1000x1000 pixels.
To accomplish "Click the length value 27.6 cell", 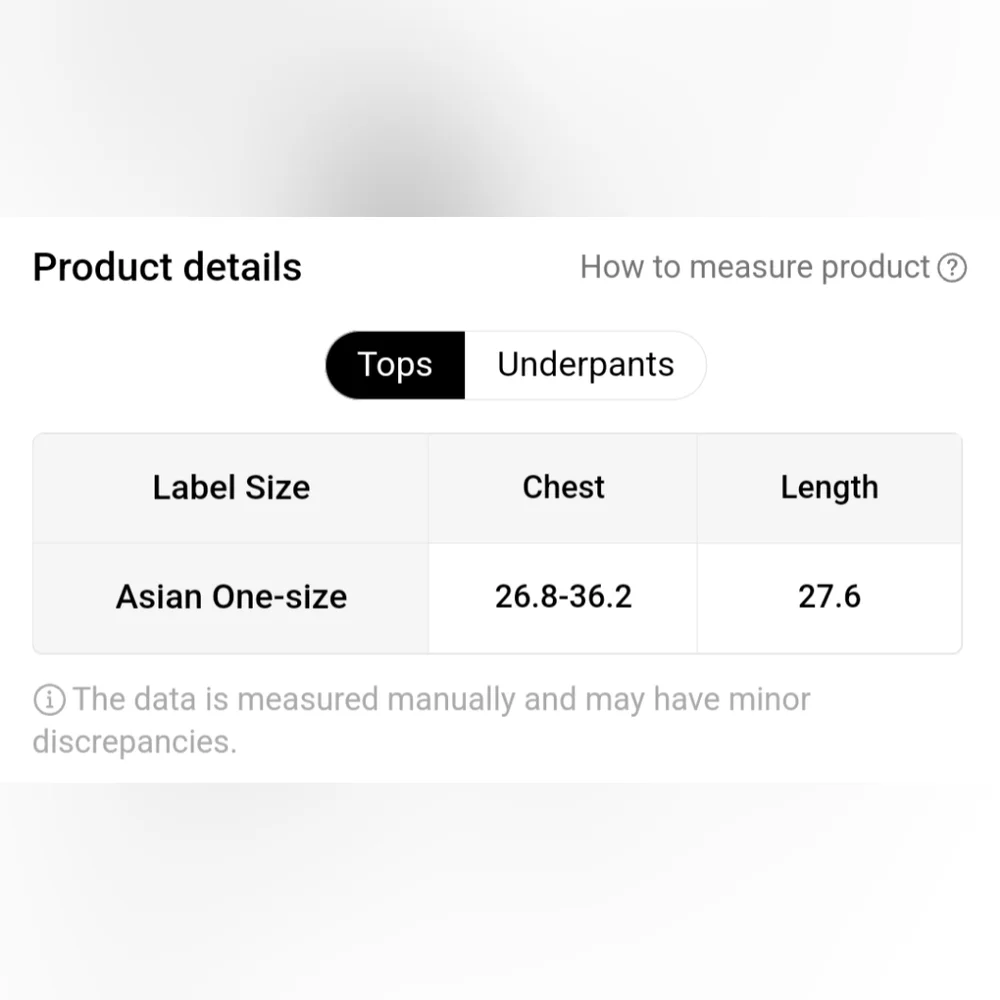I will [830, 598].
